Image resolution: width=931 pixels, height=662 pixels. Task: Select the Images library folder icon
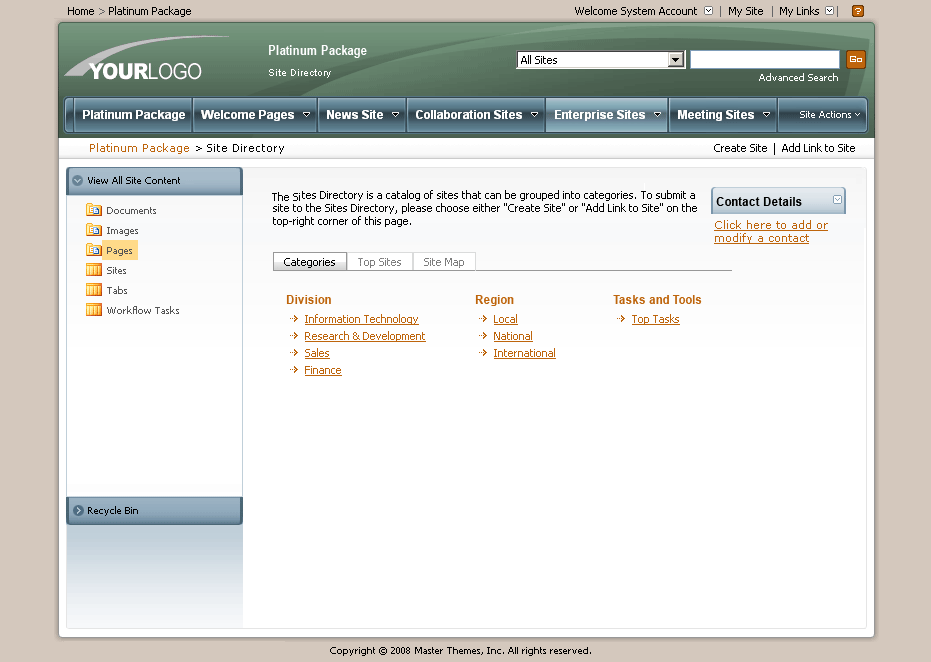coord(93,230)
